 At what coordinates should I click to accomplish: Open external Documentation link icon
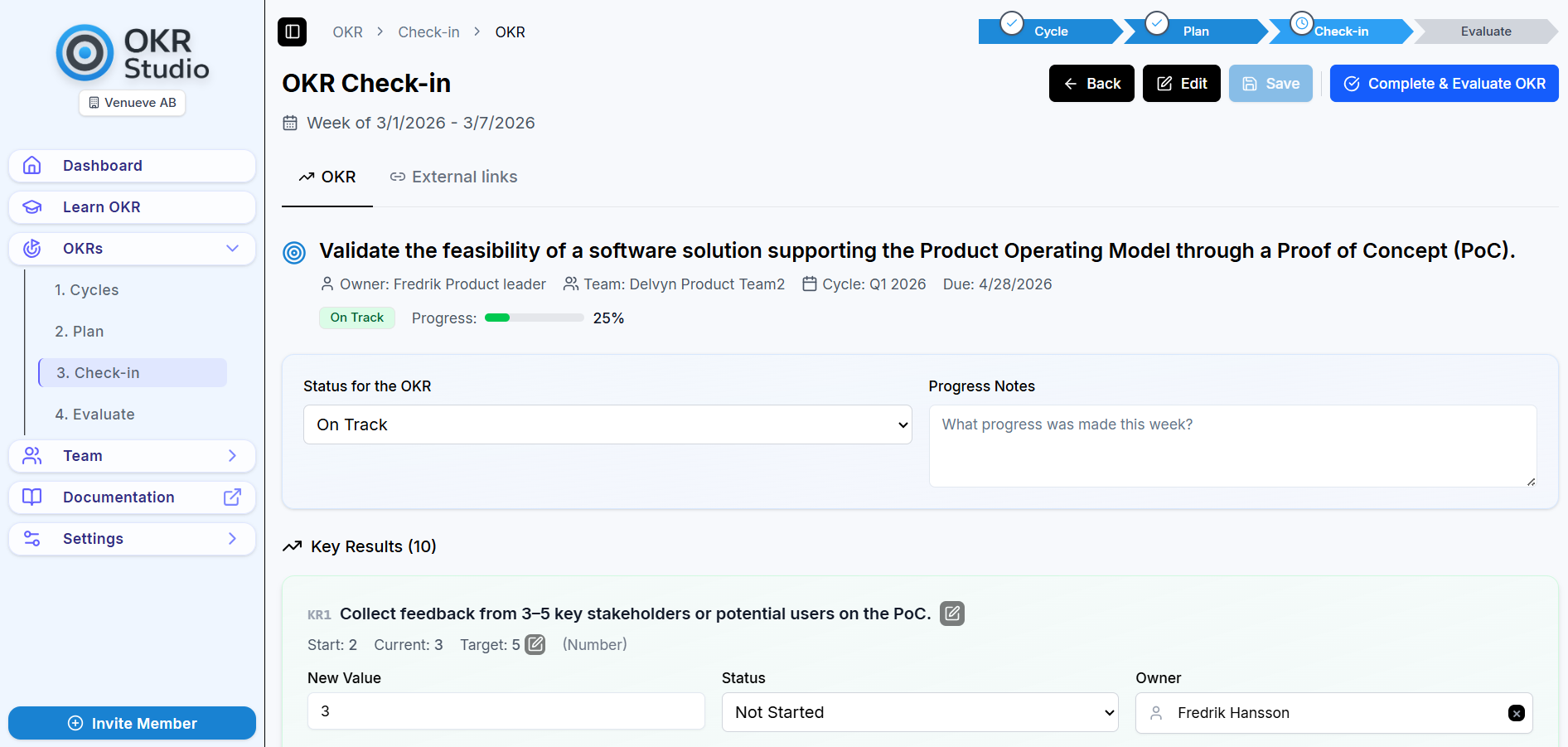point(232,497)
